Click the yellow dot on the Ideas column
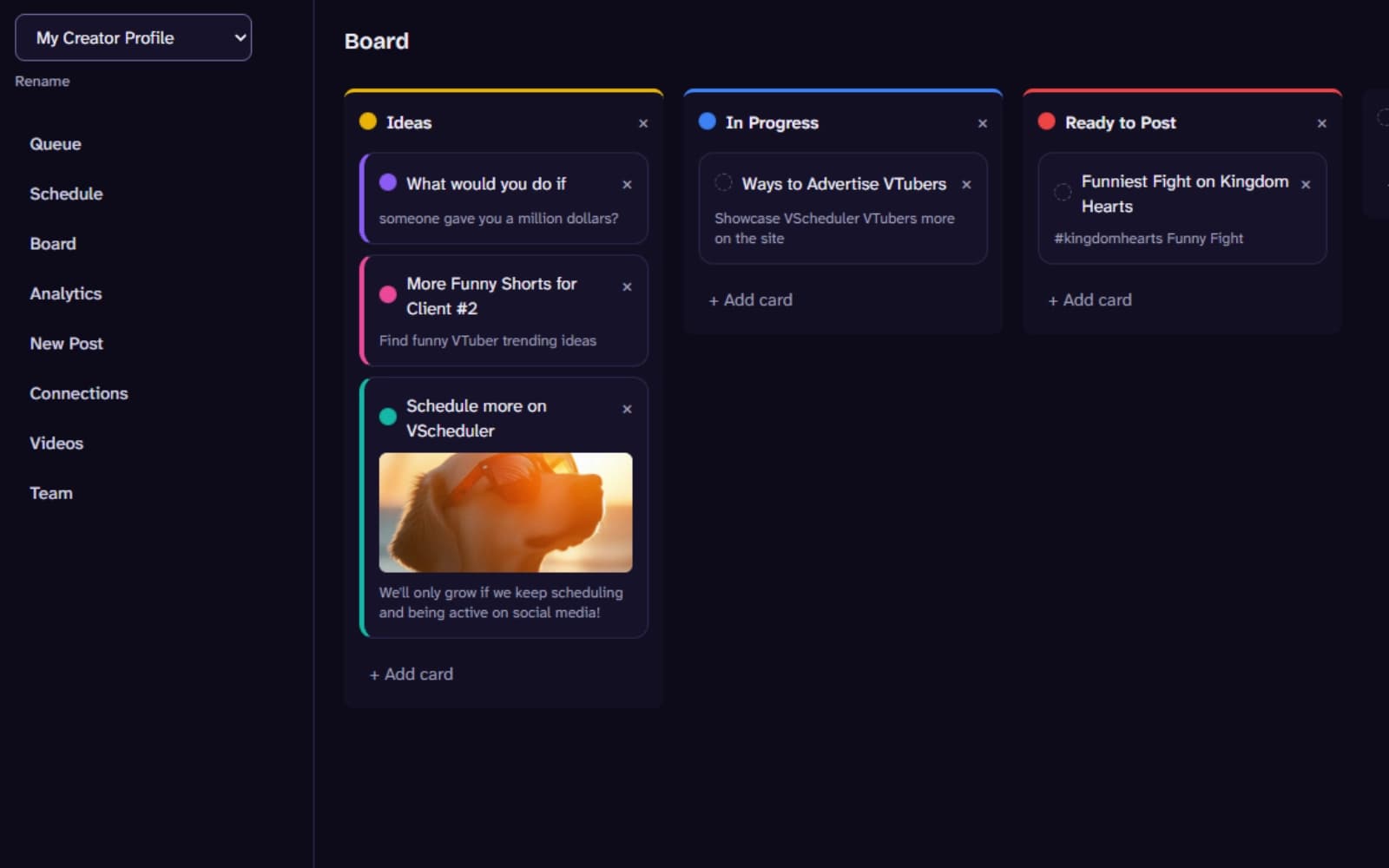Screen dimensions: 1389x868 tap(368, 122)
